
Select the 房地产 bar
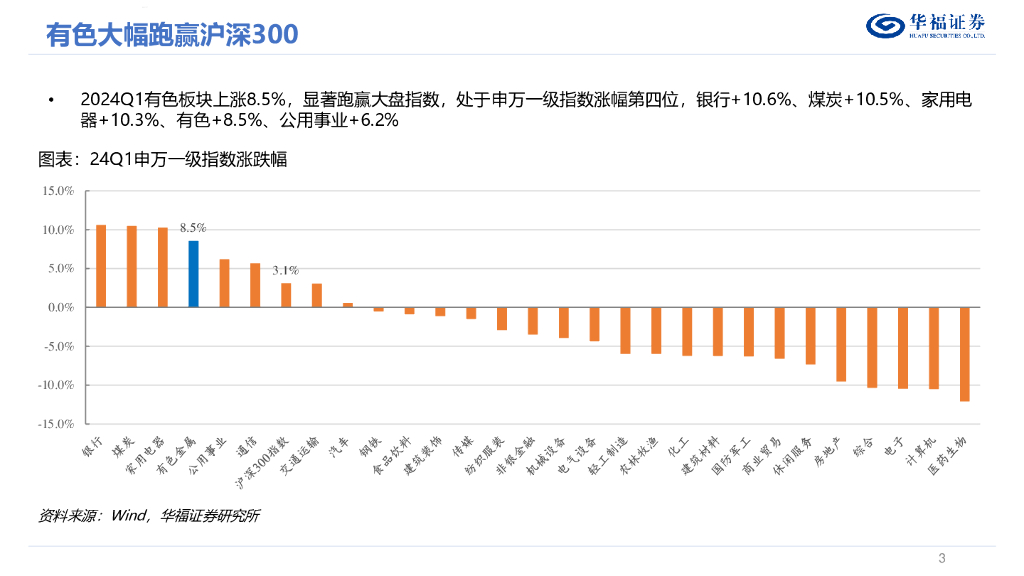click(841, 344)
